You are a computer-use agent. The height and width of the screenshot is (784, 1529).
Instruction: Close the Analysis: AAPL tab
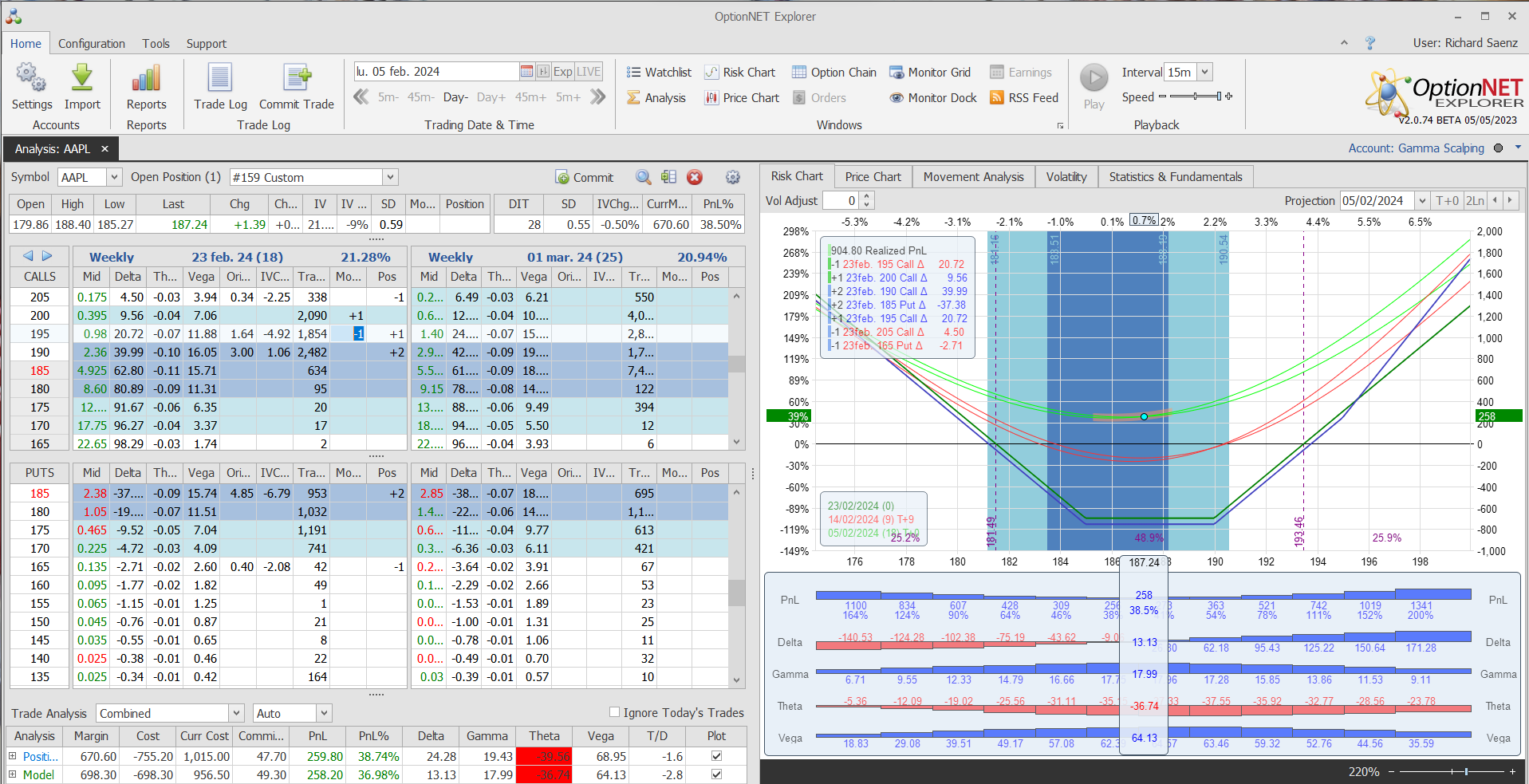[104, 149]
